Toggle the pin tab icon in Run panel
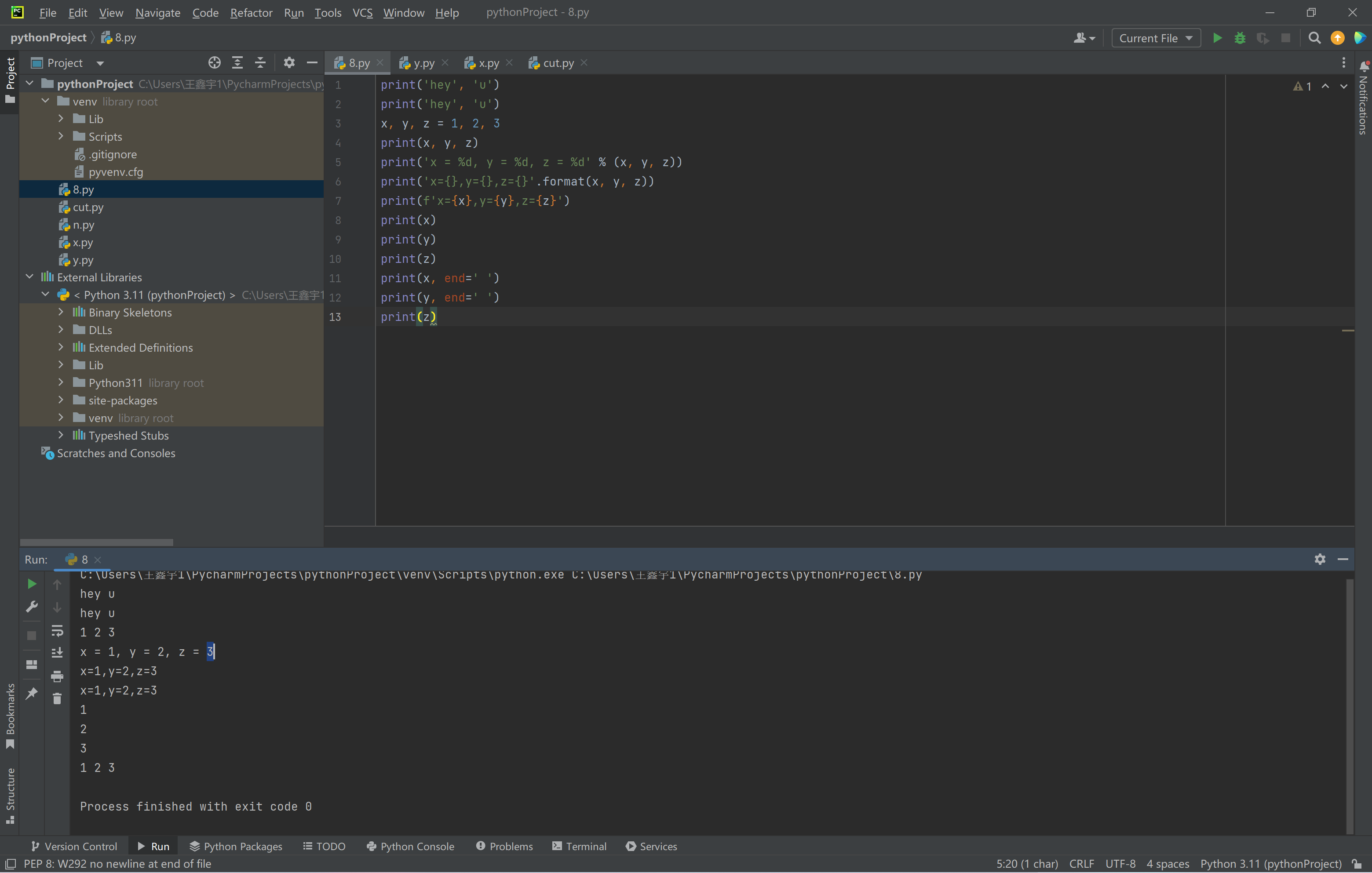 [x=32, y=693]
